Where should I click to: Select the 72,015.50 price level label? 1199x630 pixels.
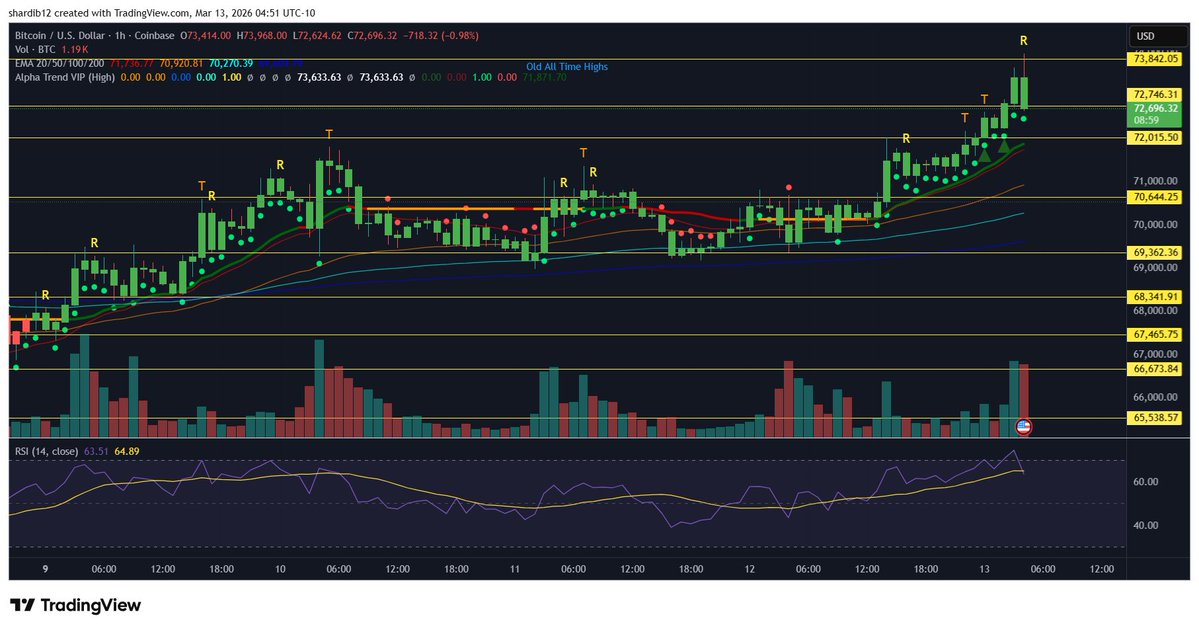[1155, 138]
